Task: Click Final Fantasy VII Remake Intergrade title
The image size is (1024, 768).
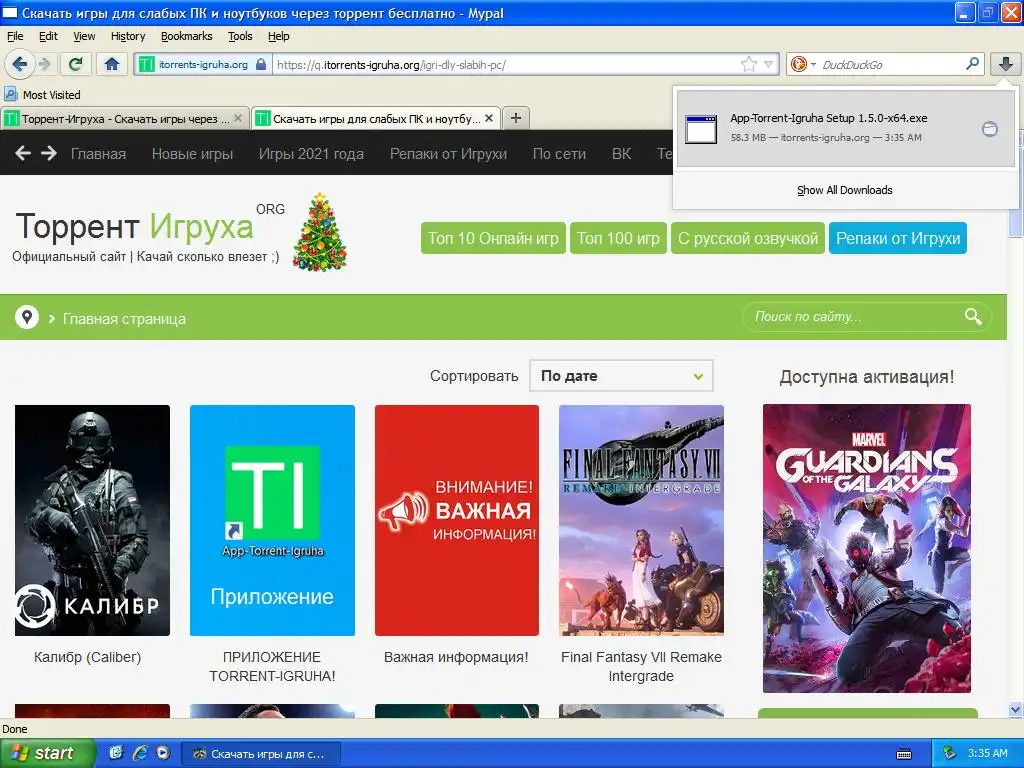Action: tap(641, 666)
